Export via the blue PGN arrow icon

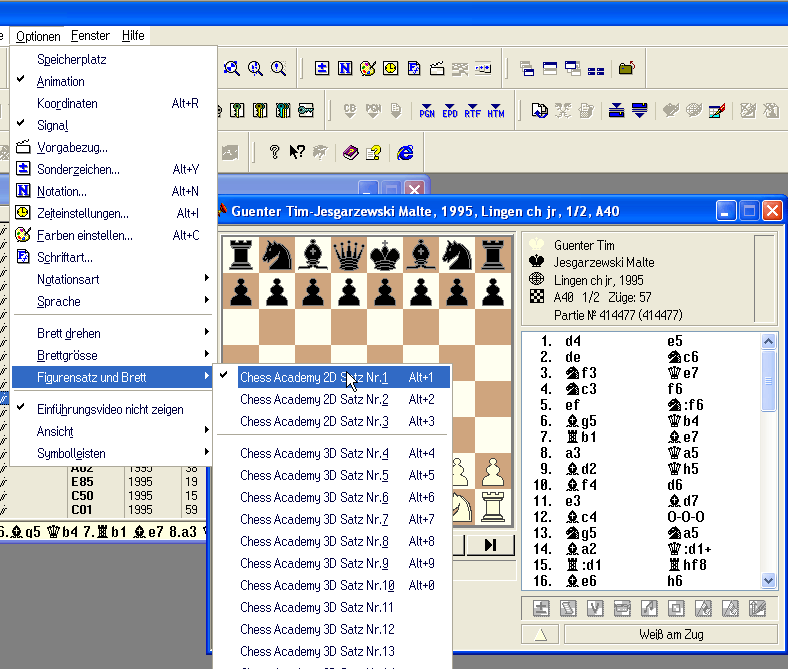click(x=427, y=111)
